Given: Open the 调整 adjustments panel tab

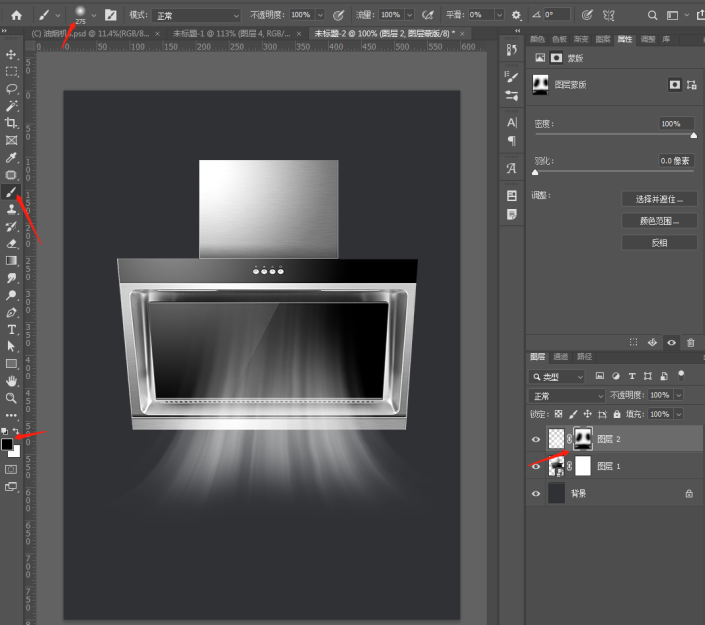Looking at the screenshot, I should [x=648, y=40].
